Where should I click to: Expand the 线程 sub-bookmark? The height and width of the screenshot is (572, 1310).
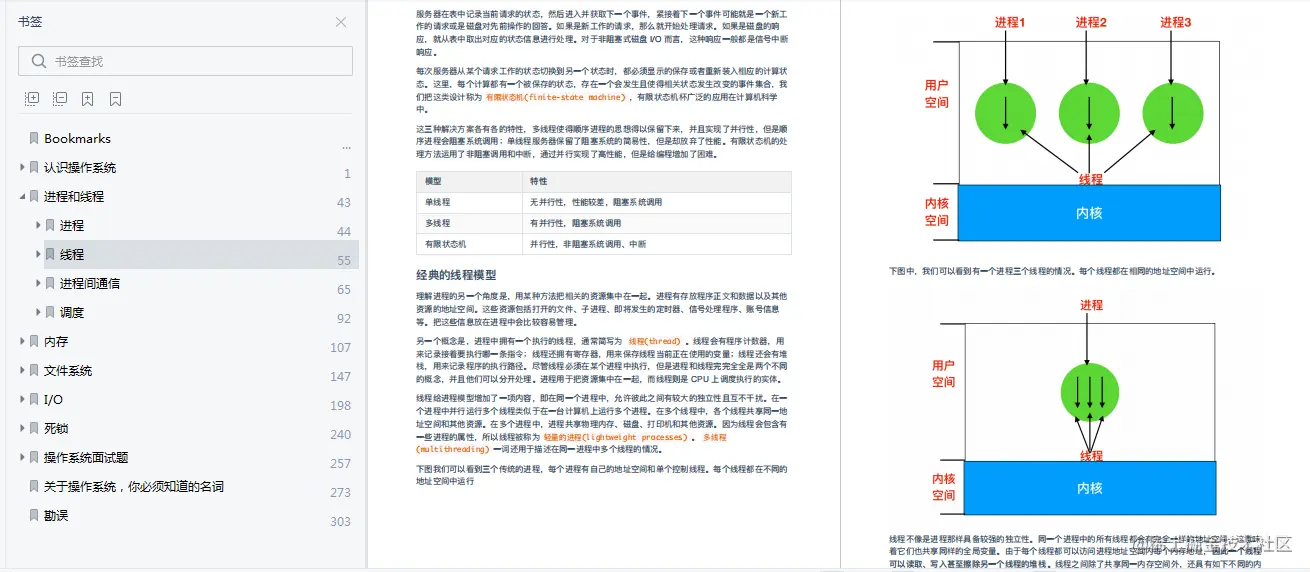38,254
